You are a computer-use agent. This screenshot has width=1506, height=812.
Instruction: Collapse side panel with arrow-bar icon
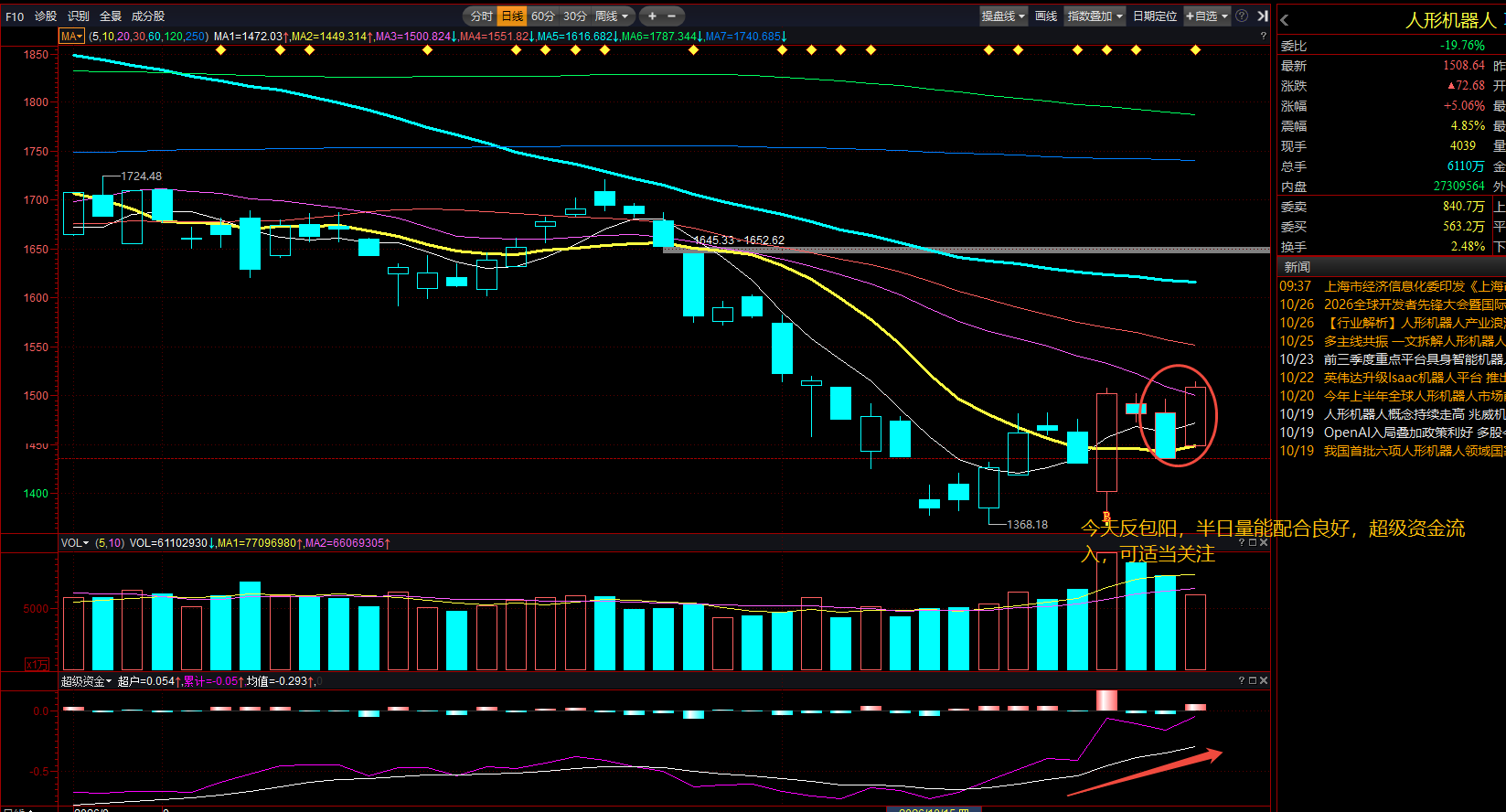coord(1263,16)
